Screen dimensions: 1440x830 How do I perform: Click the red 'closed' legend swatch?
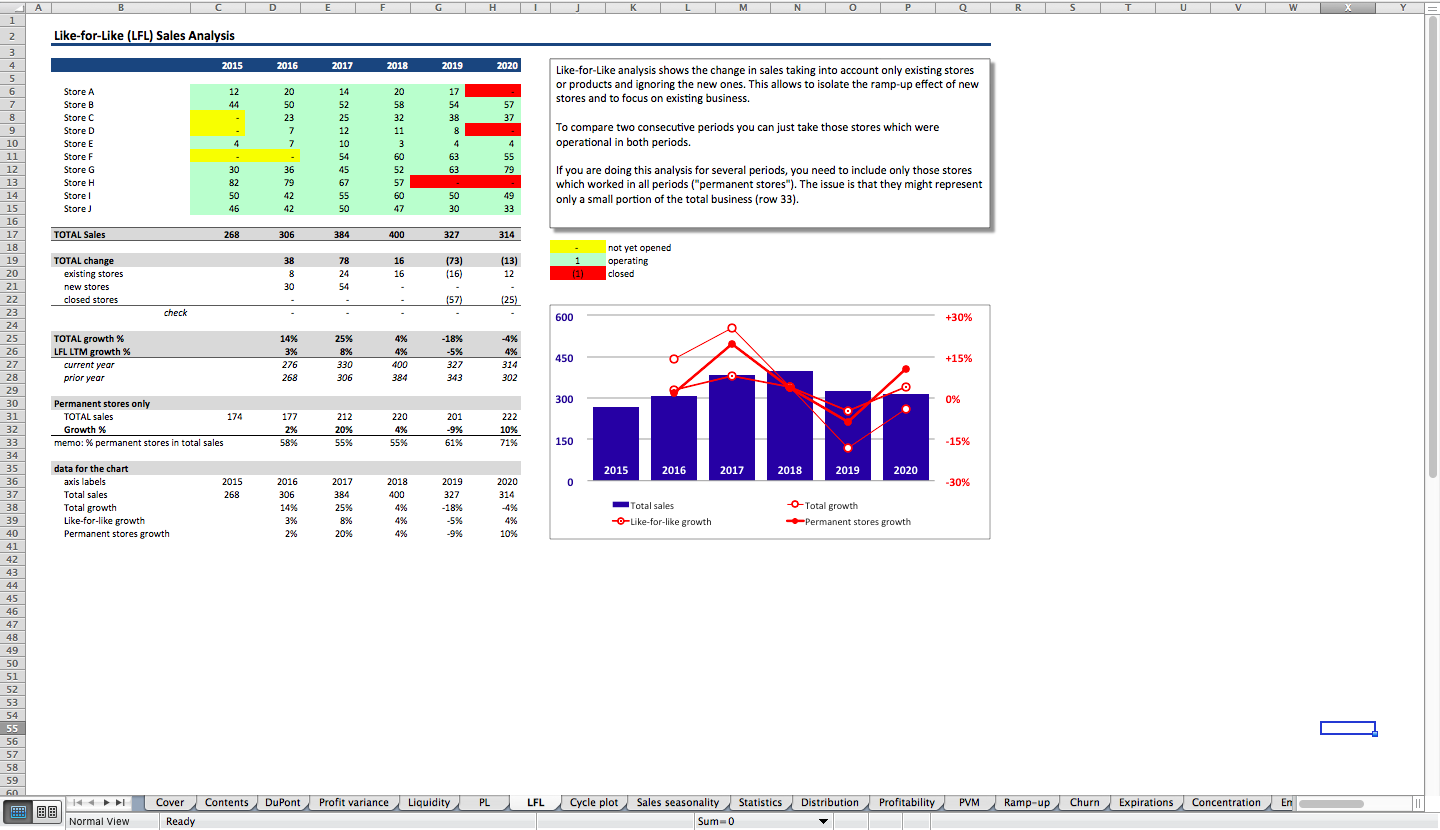(x=577, y=273)
